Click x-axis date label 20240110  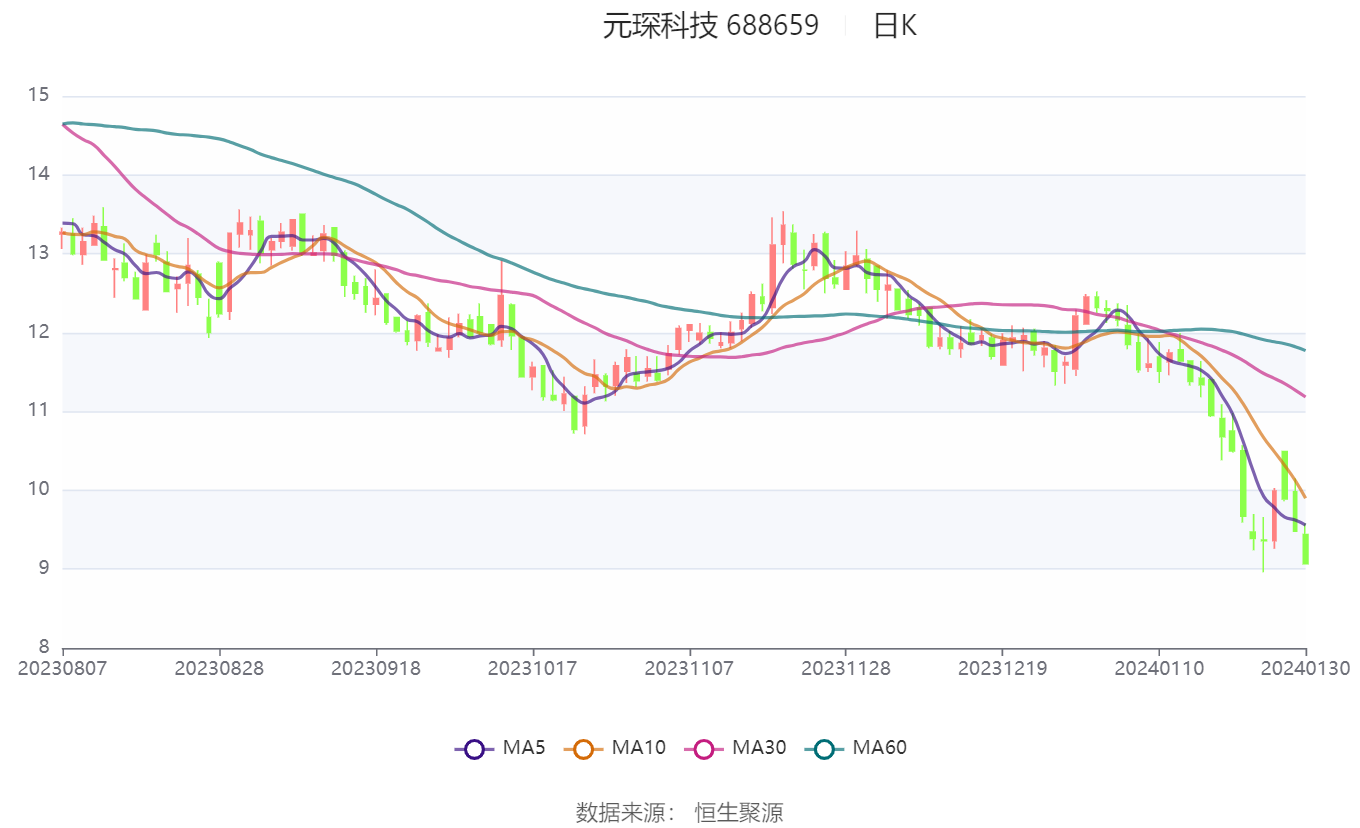1159,667
